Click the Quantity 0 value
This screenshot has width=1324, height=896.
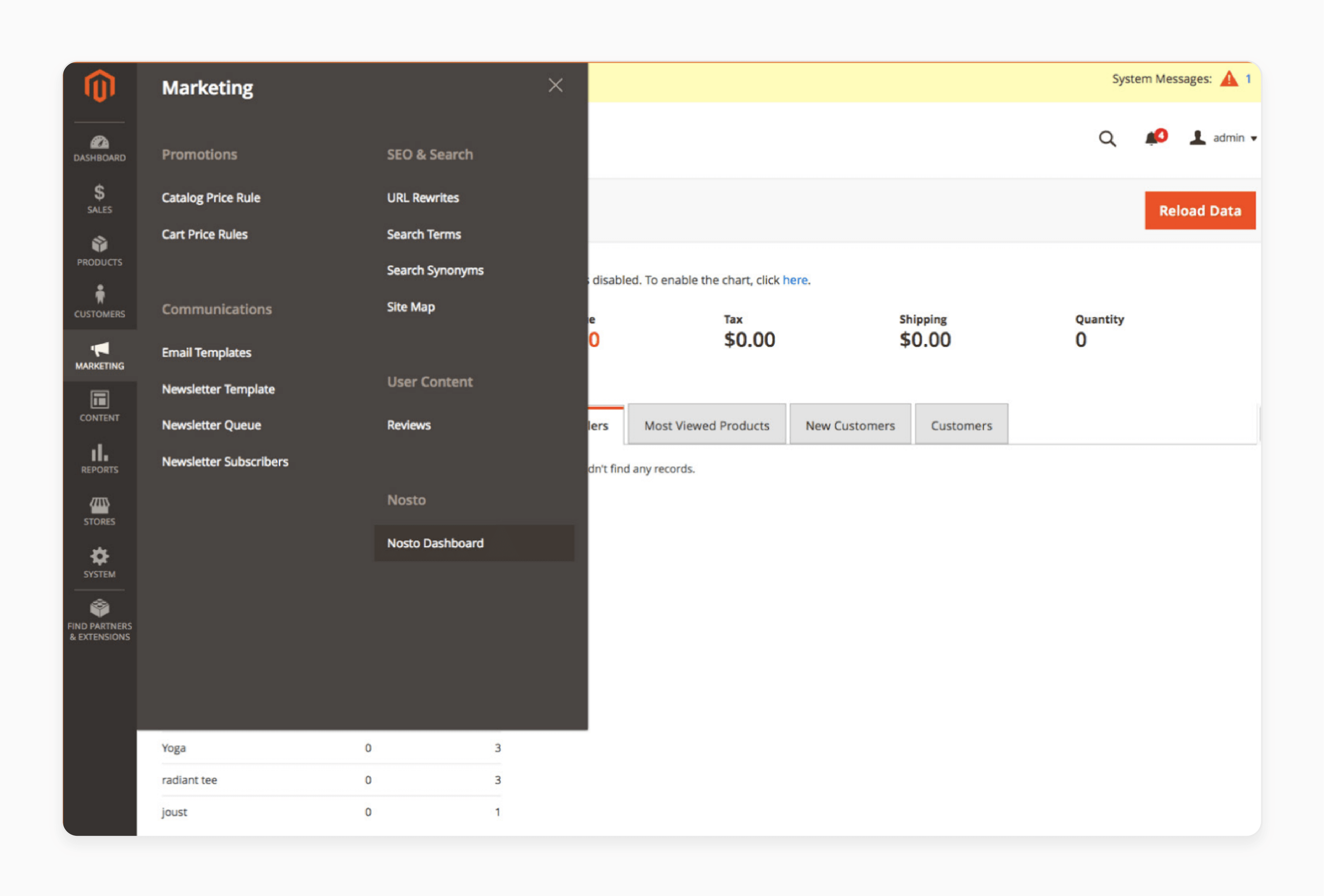pos(1081,340)
